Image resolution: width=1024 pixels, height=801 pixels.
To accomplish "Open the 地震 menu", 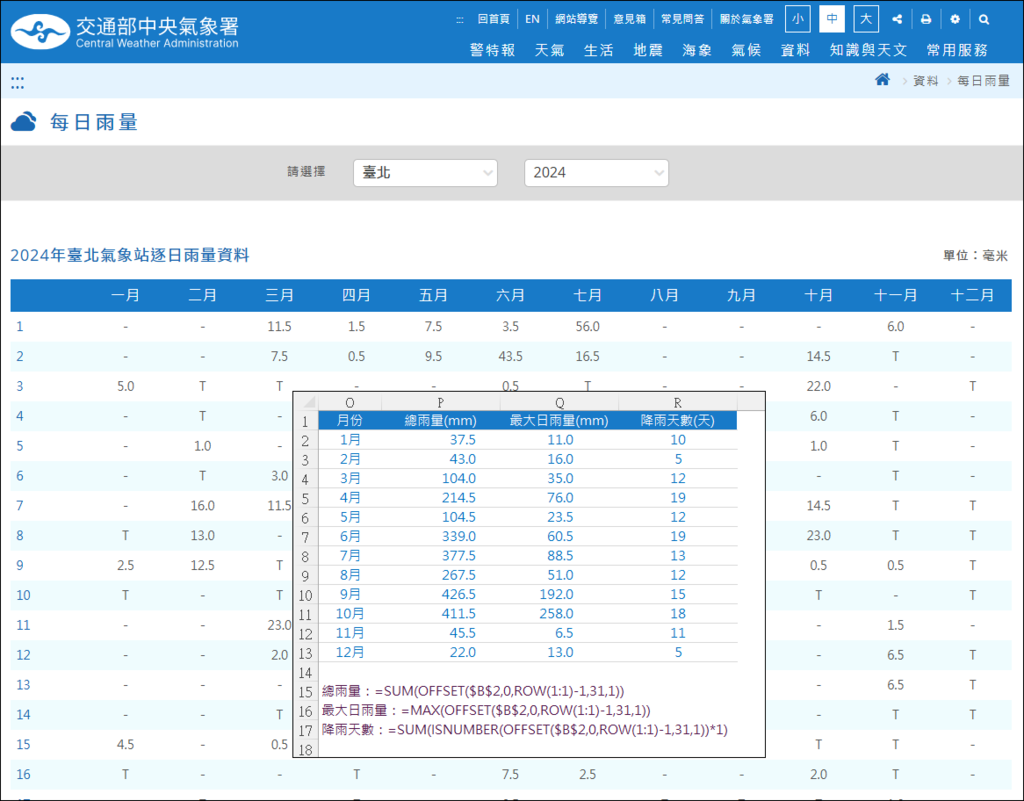I will pos(648,50).
